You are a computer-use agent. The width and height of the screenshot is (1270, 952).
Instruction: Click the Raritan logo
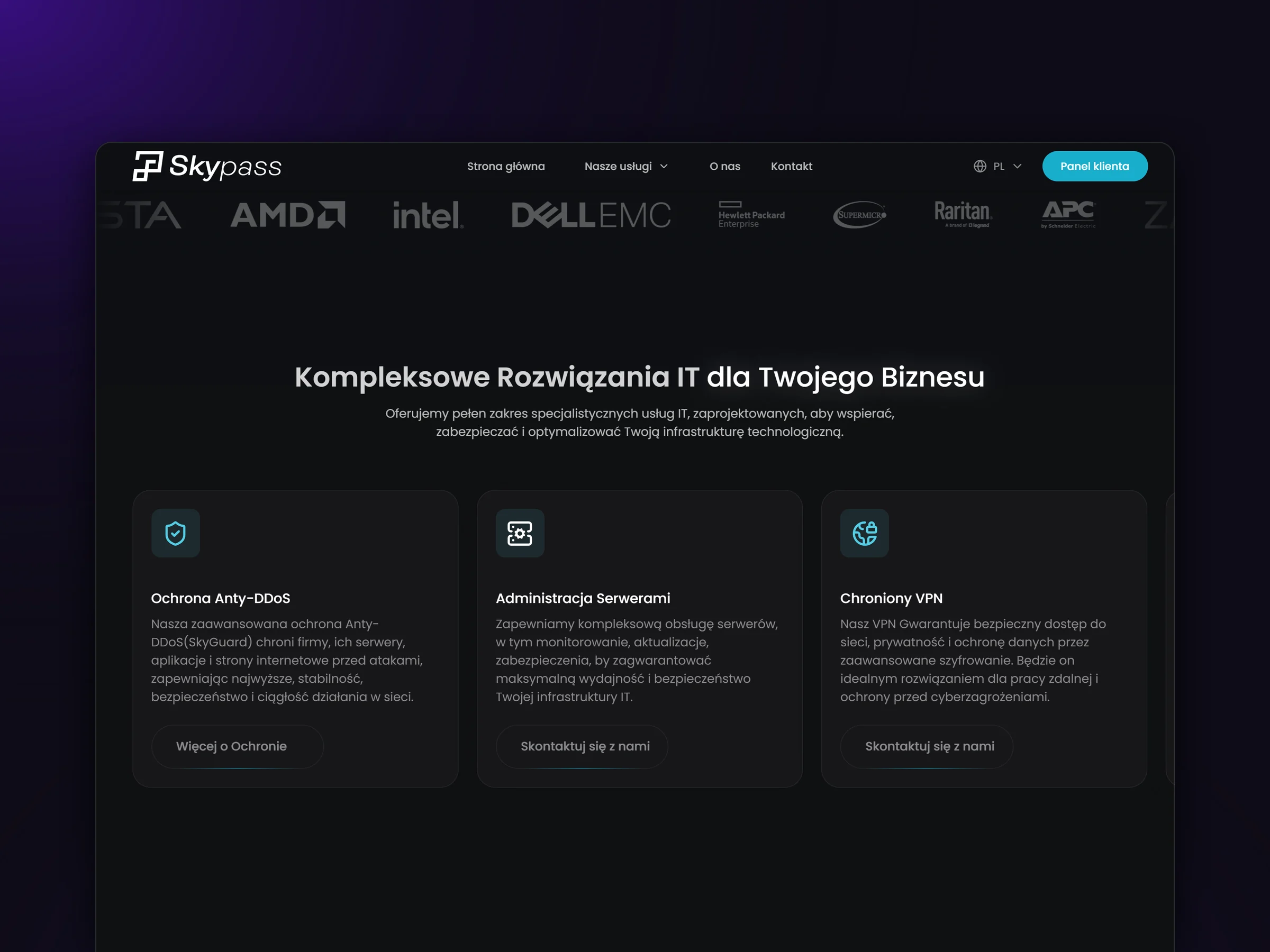(964, 214)
